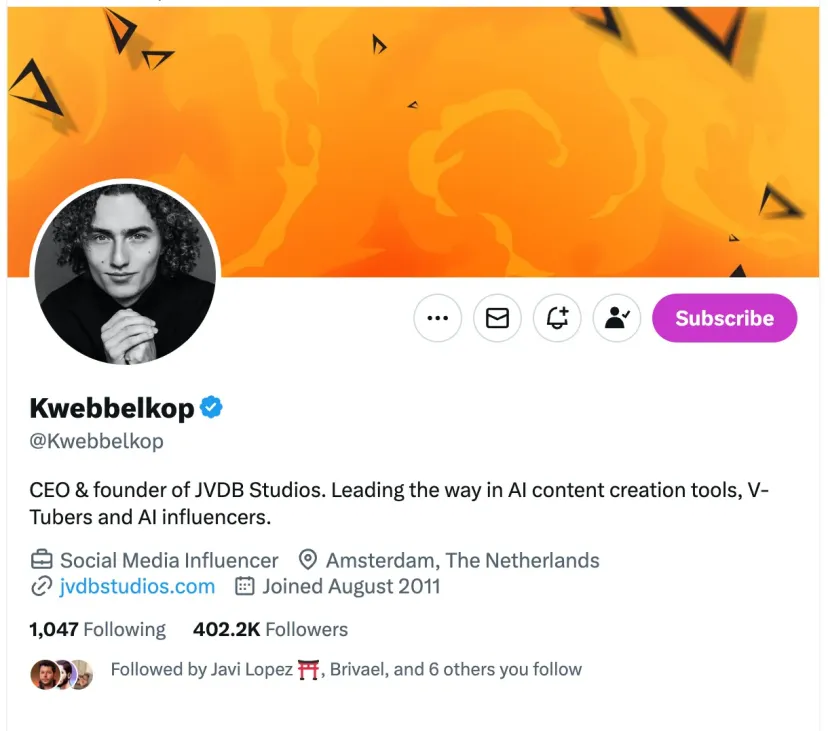View followers you know avatars

[x=62, y=674]
